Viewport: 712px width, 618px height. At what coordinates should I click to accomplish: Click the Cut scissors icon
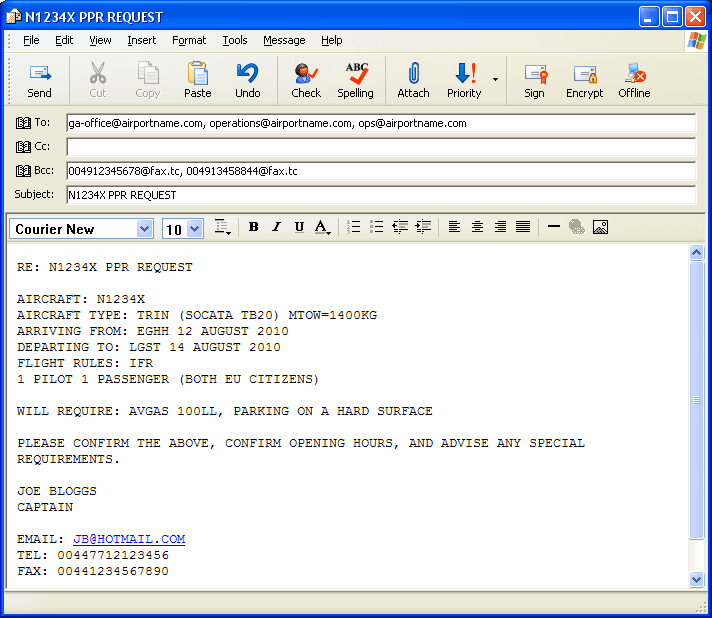click(98, 74)
